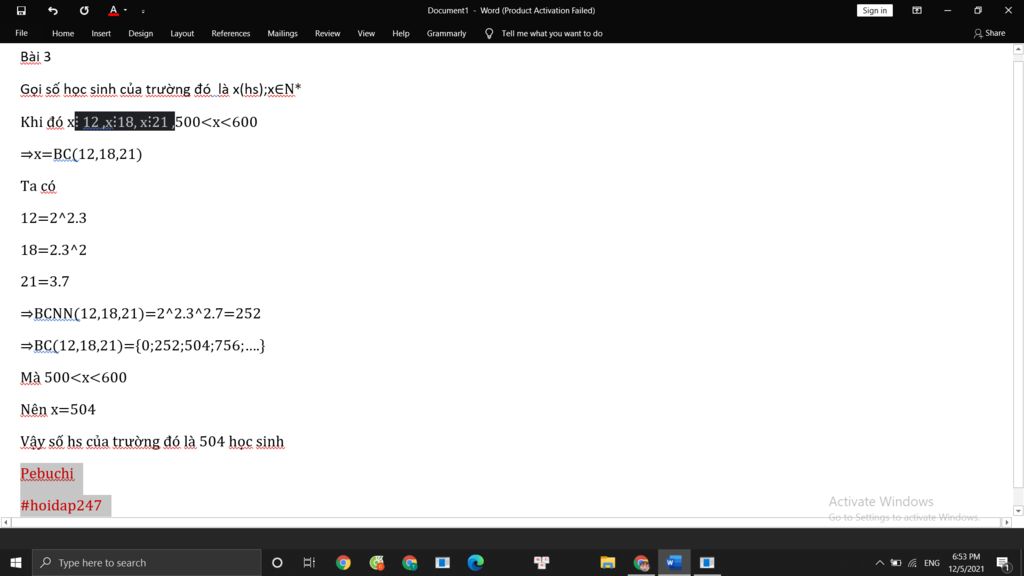This screenshot has height=576, width=1024.
Task: Click the vertical scrollbar up arrow
Action: coord(1018,49)
